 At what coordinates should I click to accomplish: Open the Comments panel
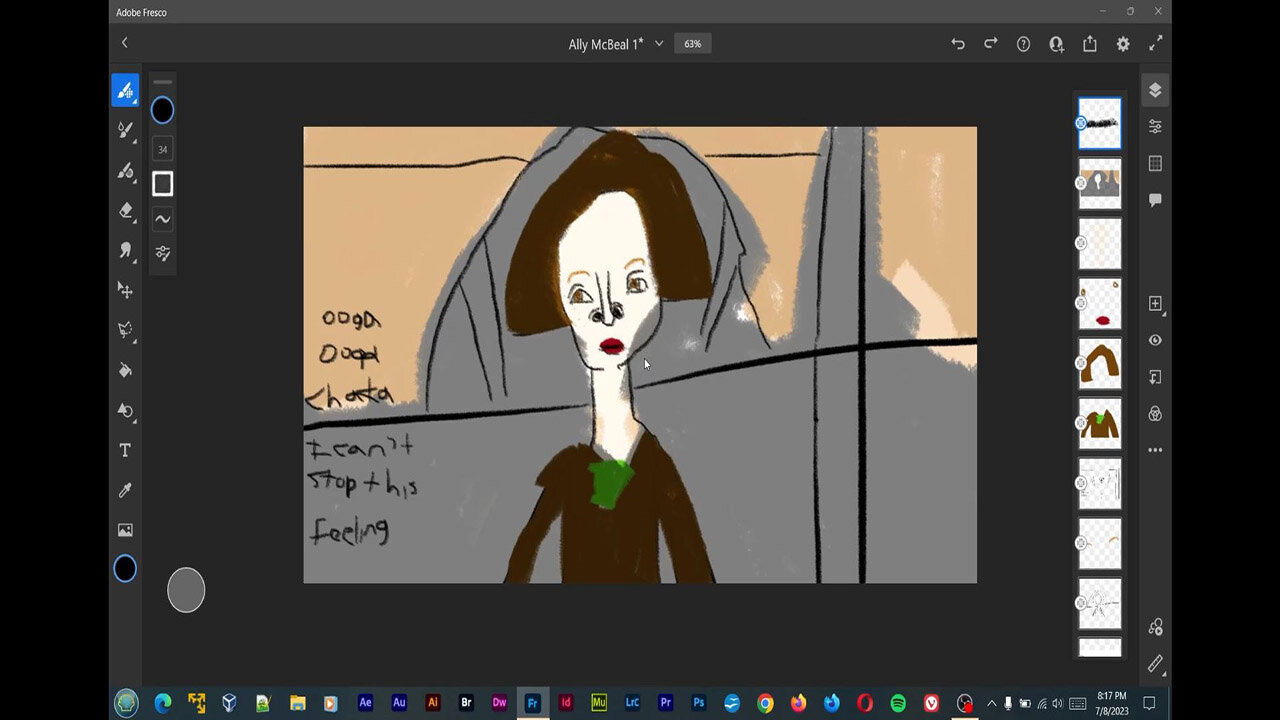[x=1155, y=200]
